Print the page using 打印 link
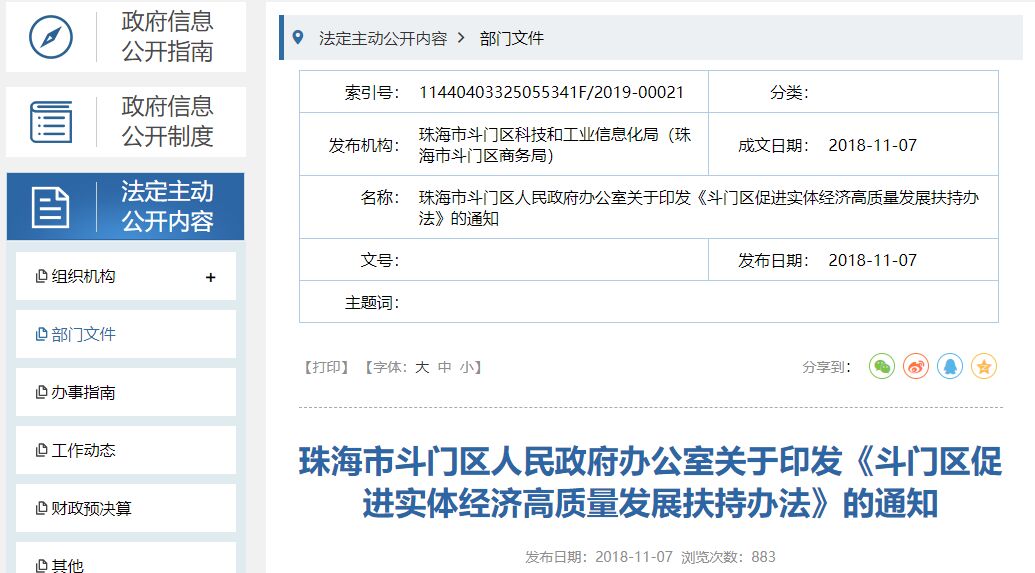Image resolution: width=1035 pixels, height=573 pixels. (x=326, y=367)
